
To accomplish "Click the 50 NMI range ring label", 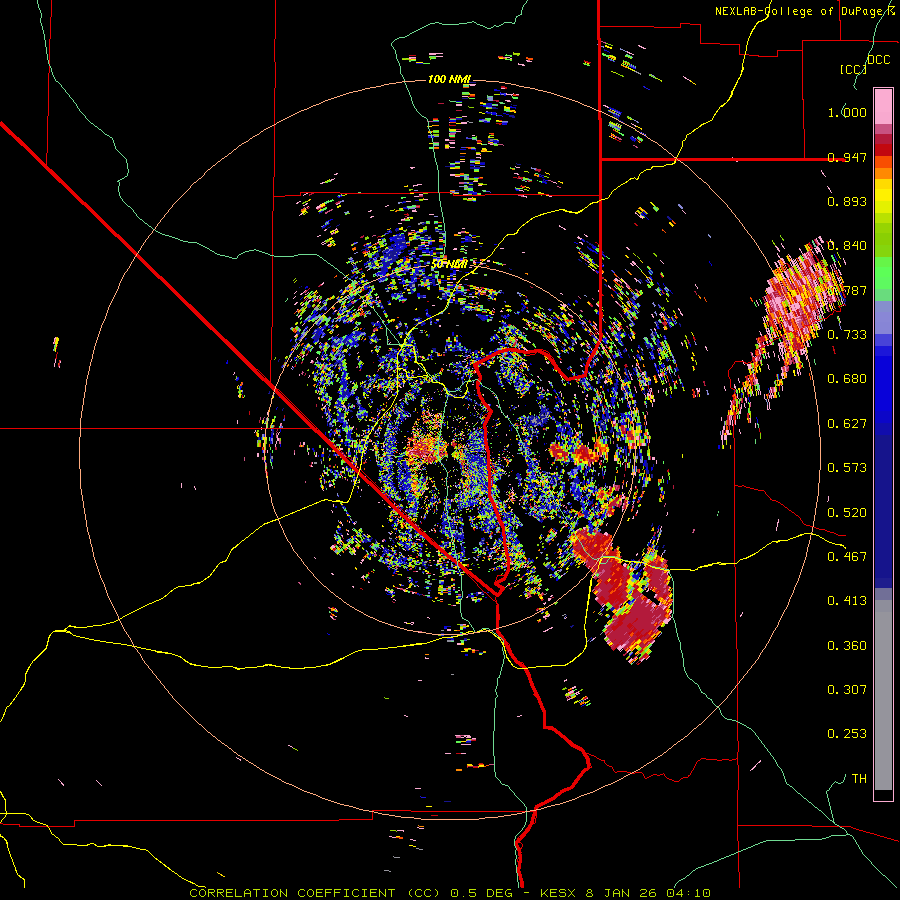I will 449,264.
